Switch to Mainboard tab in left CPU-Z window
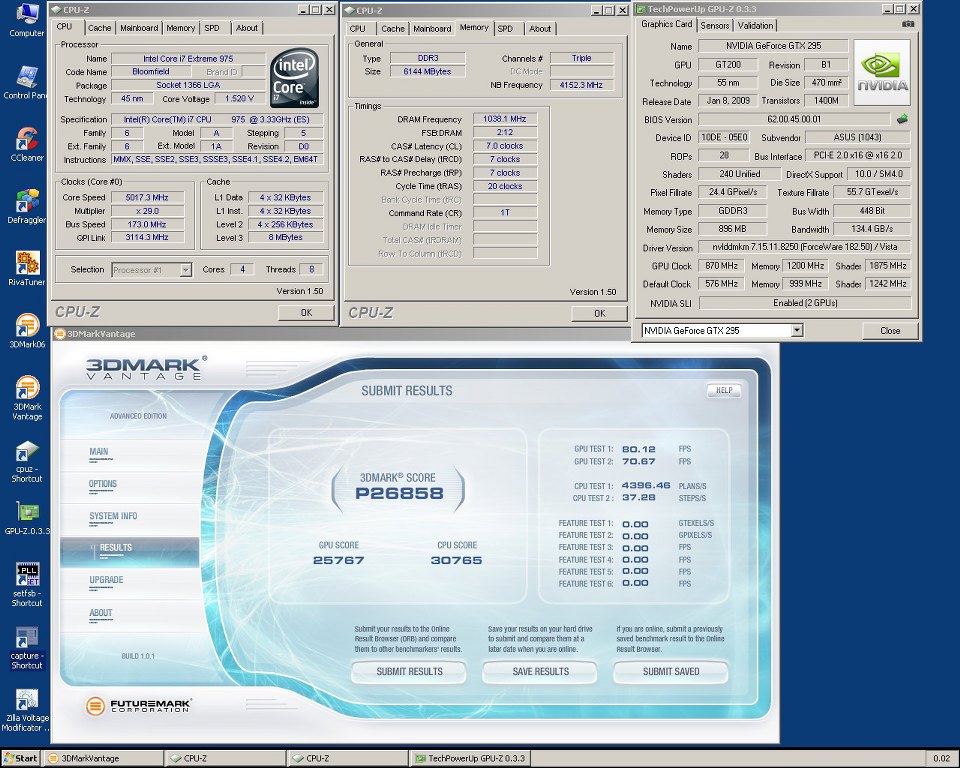The width and height of the screenshot is (960, 768). click(x=139, y=28)
